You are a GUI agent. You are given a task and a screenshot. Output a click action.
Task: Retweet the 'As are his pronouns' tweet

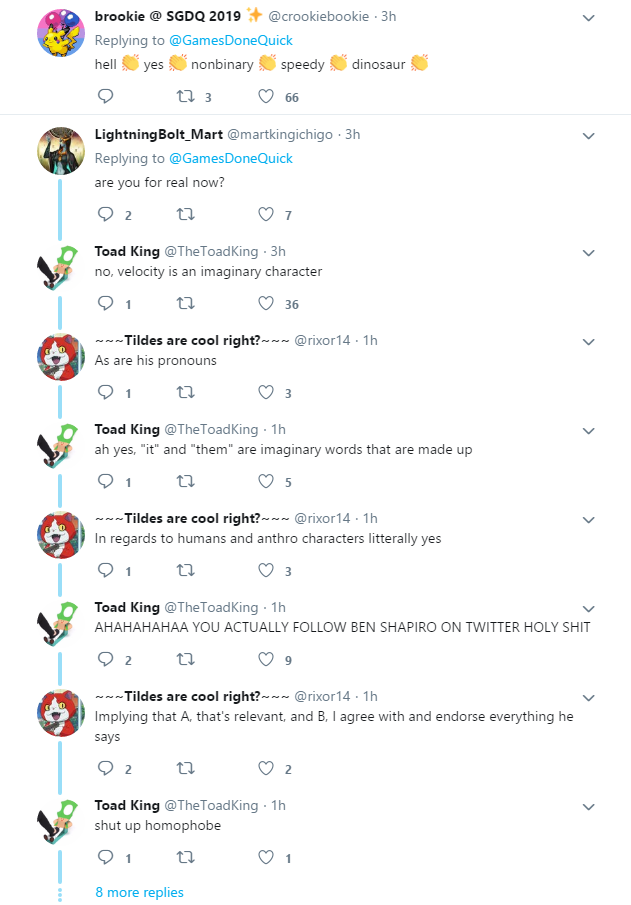click(x=185, y=392)
